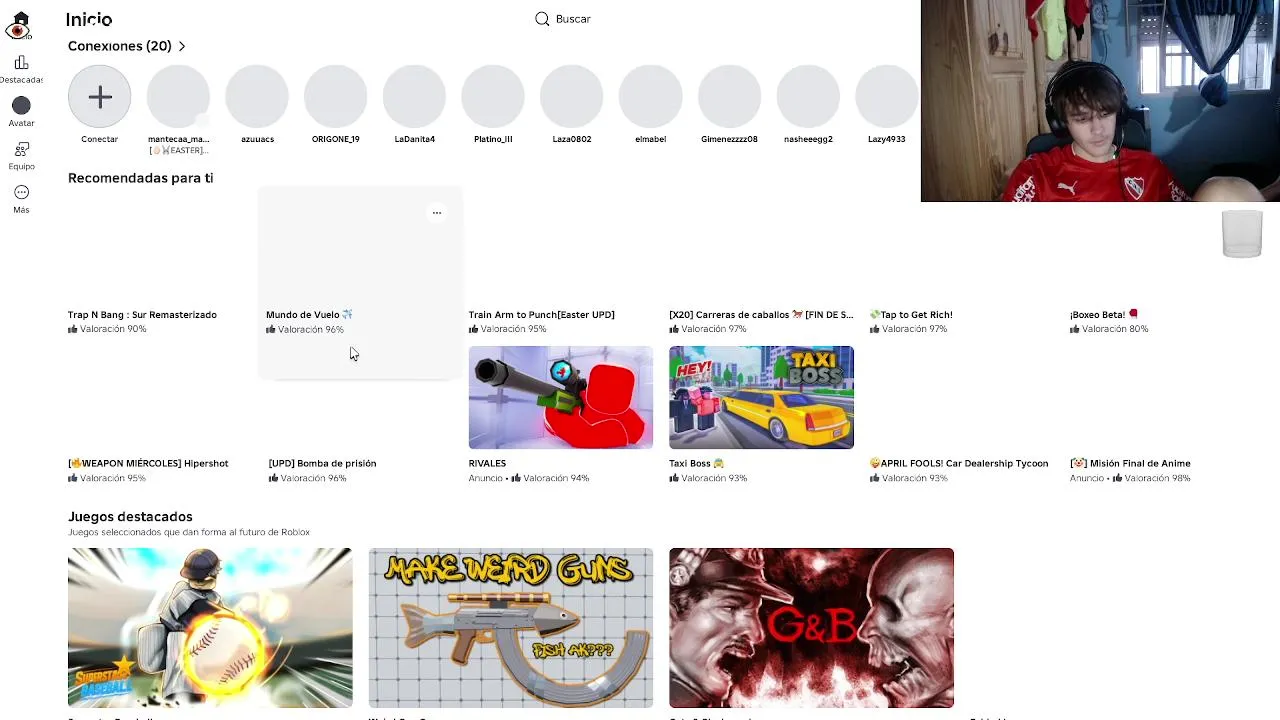Click the thumbs-up icon on Mundo de Vuelo
Viewport: 1280px width, 720px height.
tap(271, 329)
